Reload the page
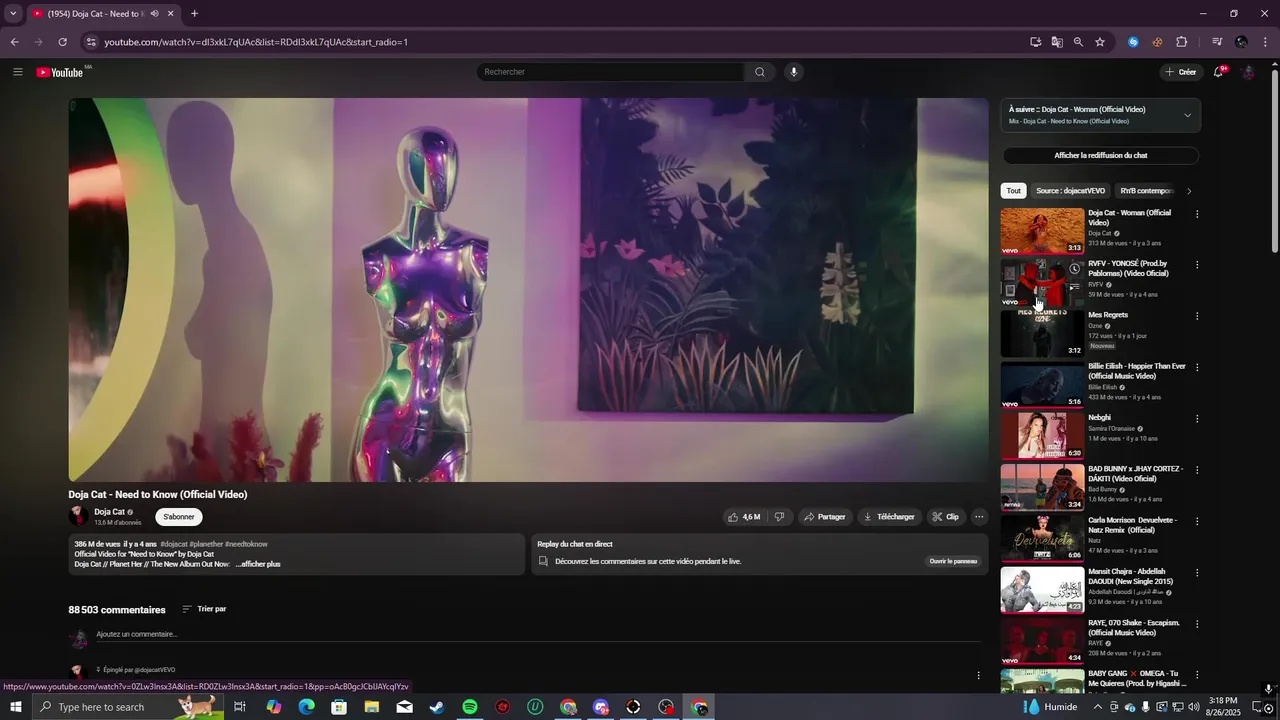 click(62, 42)
